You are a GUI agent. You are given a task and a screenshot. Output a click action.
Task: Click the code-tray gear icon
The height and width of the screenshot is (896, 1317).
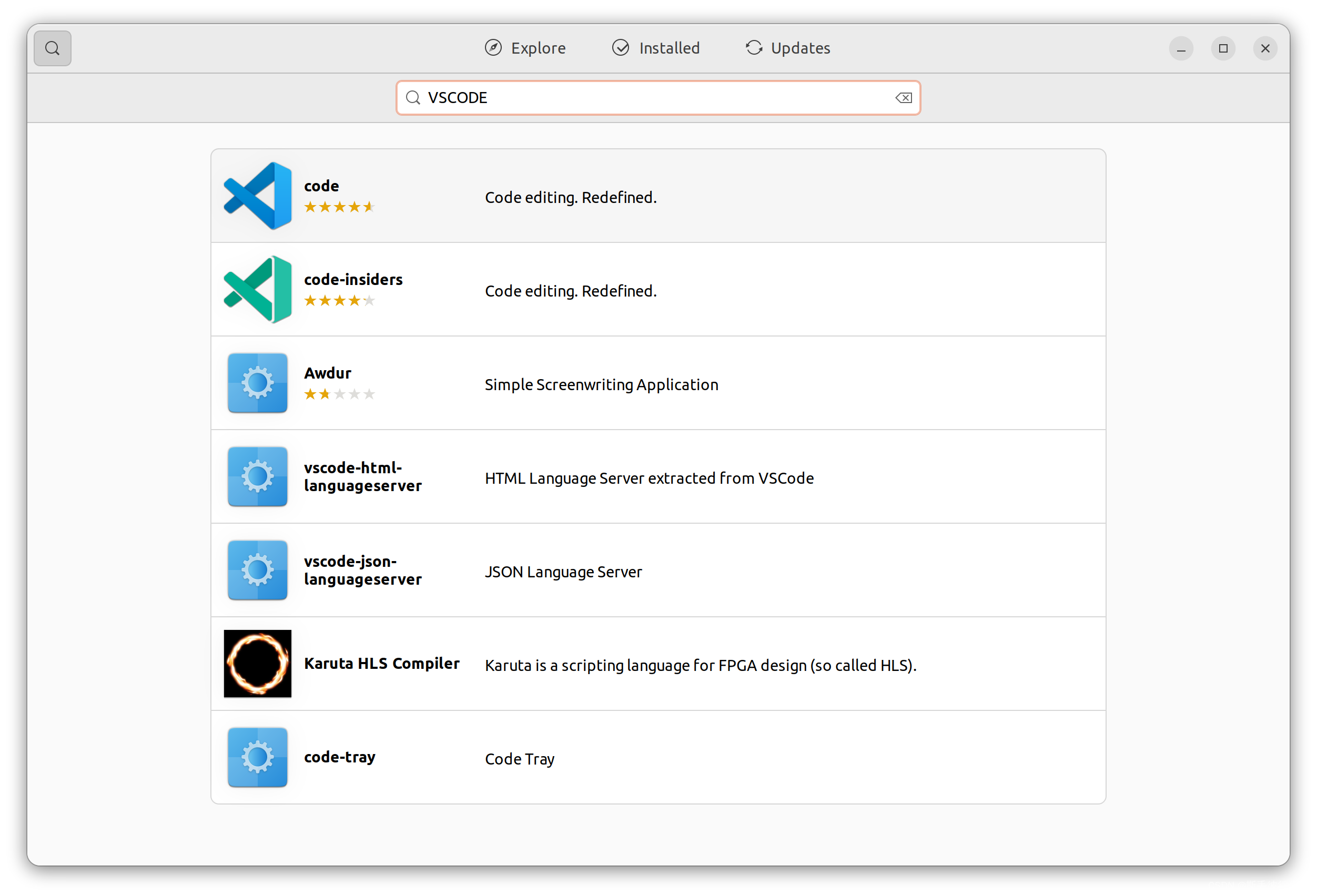click(258, 757)
